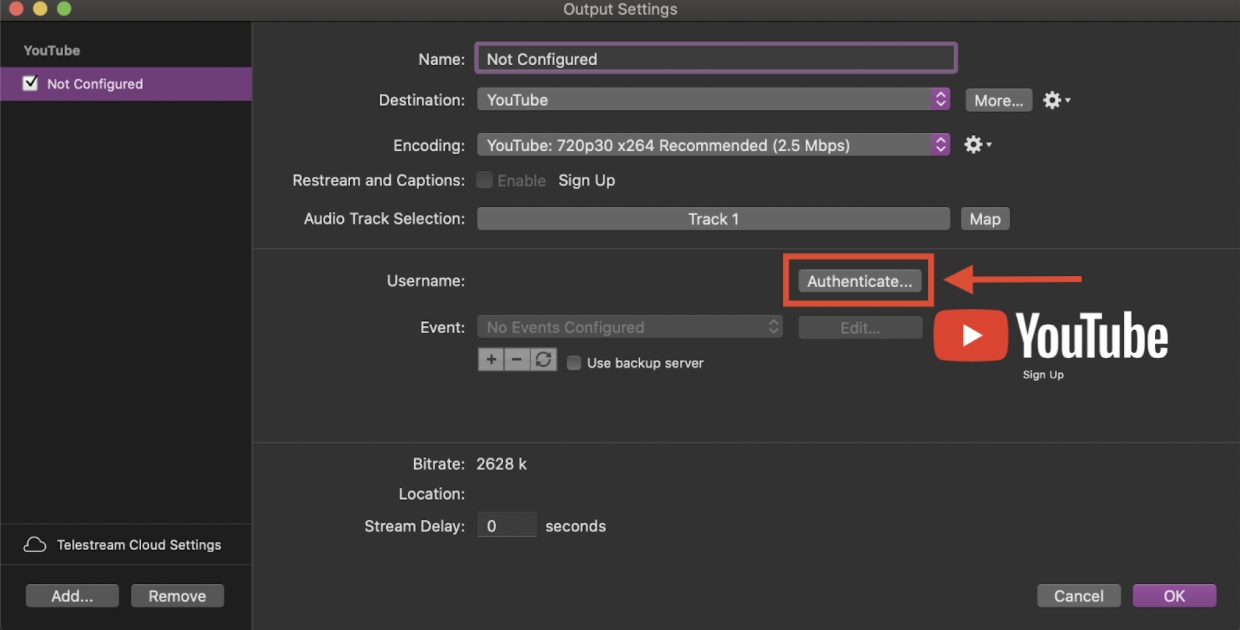Open the Destination YouTube dropdown

[713, 100]
